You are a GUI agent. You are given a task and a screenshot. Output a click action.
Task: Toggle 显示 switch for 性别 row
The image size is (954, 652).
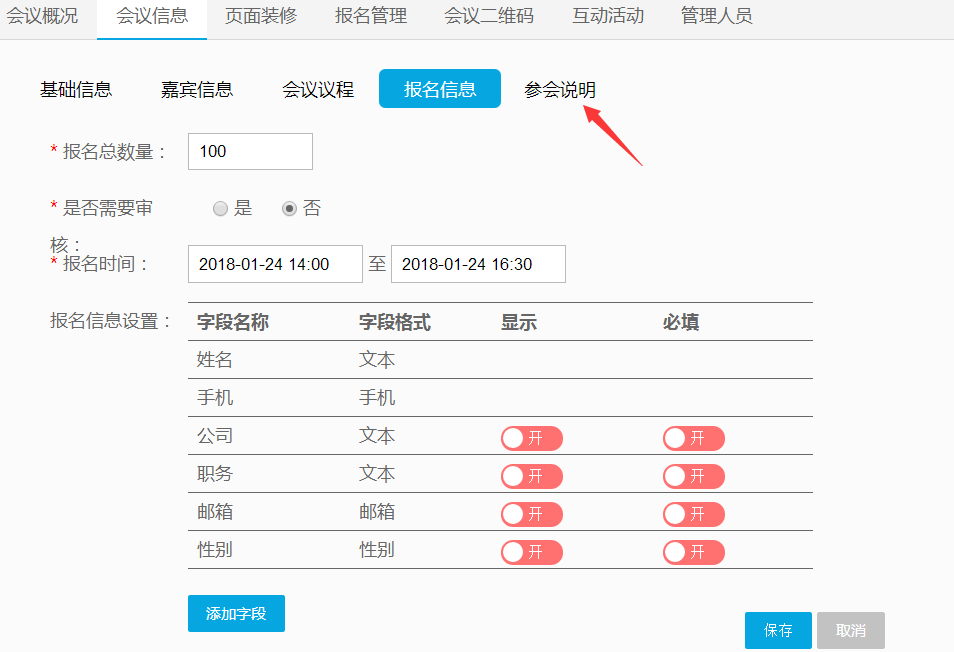pyautogui.click(x=532, y=552)
